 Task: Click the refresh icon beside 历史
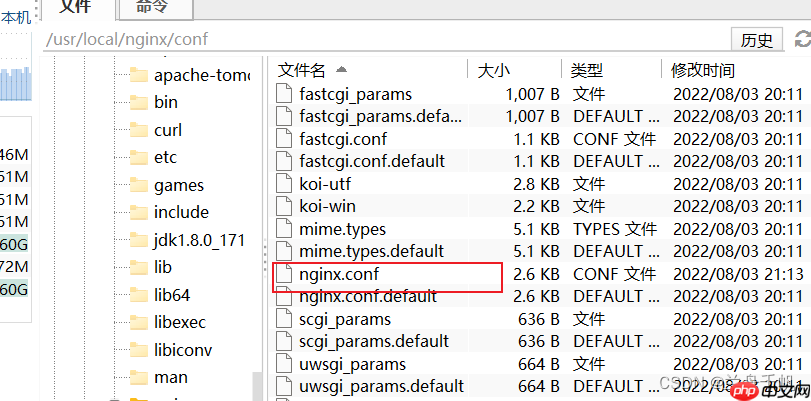(x=803, y=39)
